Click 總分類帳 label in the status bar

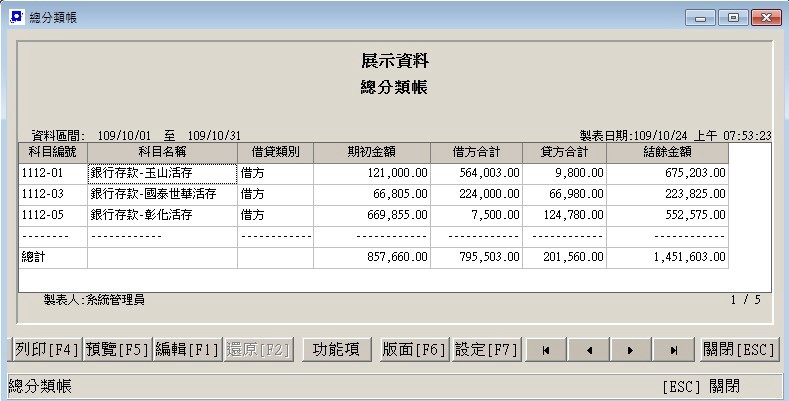click(x=40, y=386)
